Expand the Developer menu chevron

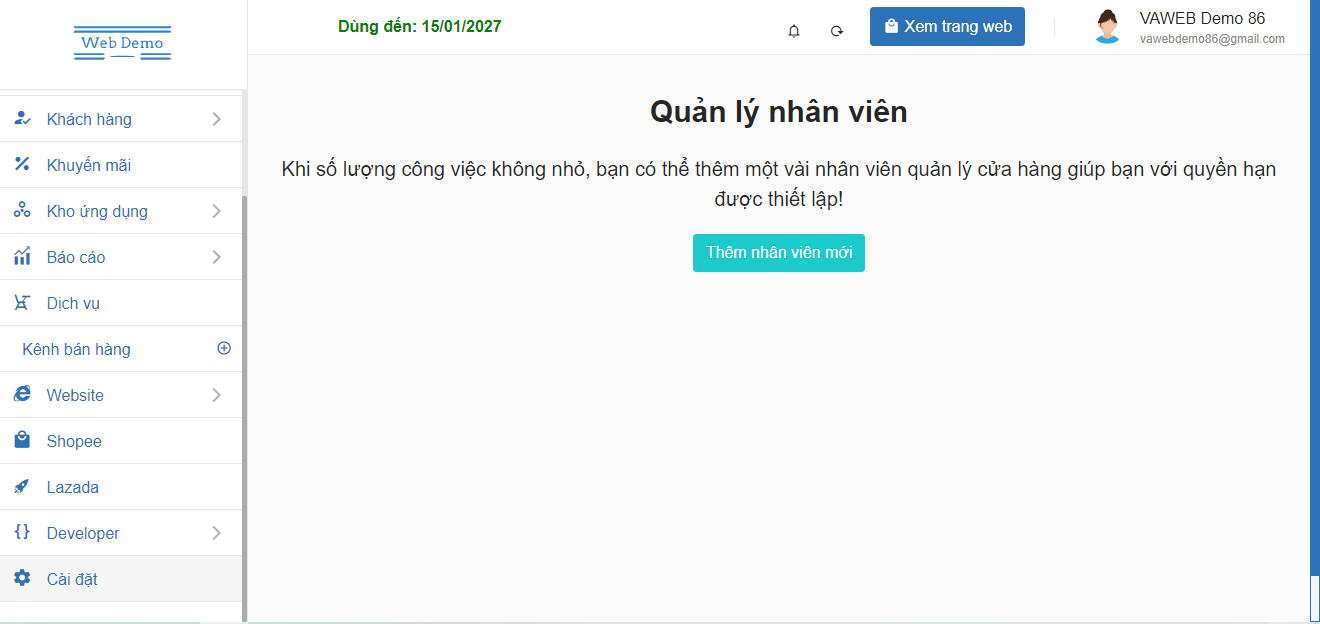coord(217,533)
